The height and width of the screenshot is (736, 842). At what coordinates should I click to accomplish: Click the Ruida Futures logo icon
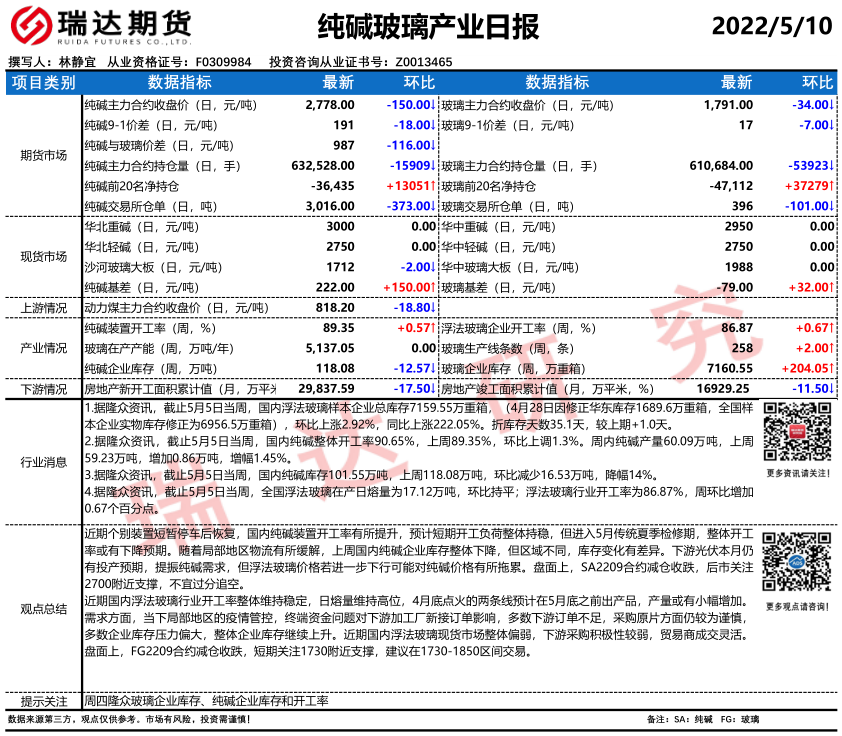(x=33, y=25)
